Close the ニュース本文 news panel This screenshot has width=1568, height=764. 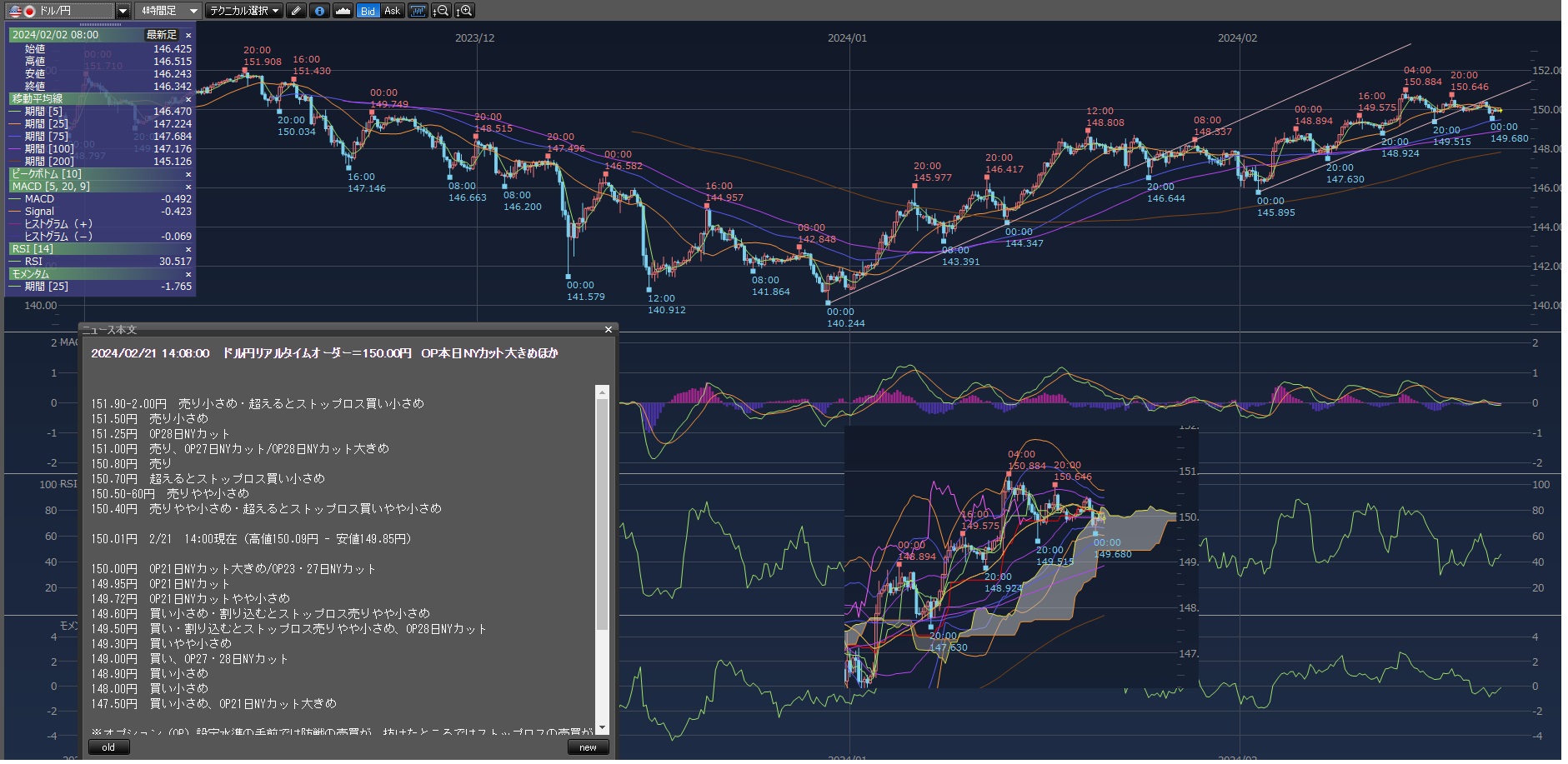609,330
